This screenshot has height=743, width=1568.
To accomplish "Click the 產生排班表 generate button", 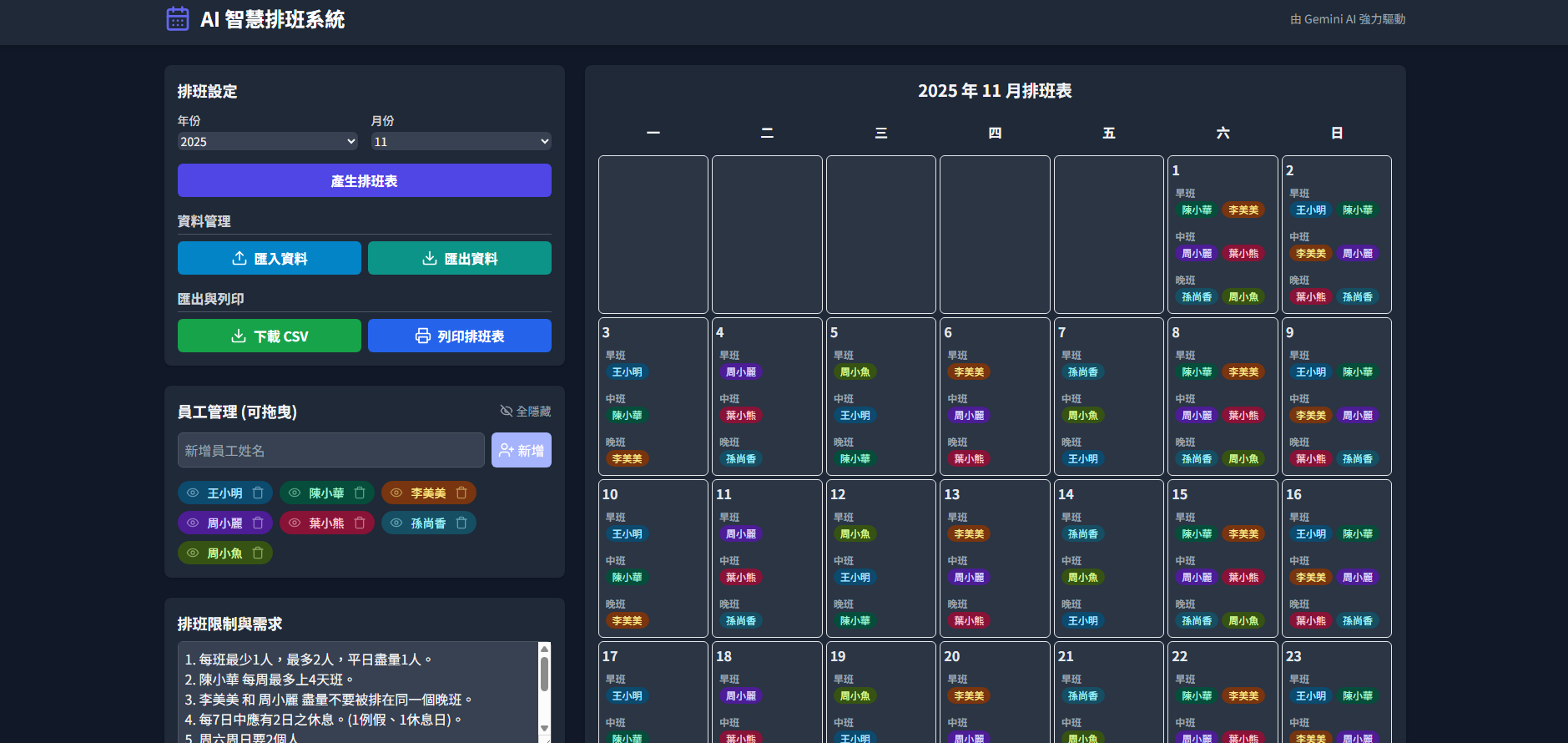I will [x=364, y=180].
